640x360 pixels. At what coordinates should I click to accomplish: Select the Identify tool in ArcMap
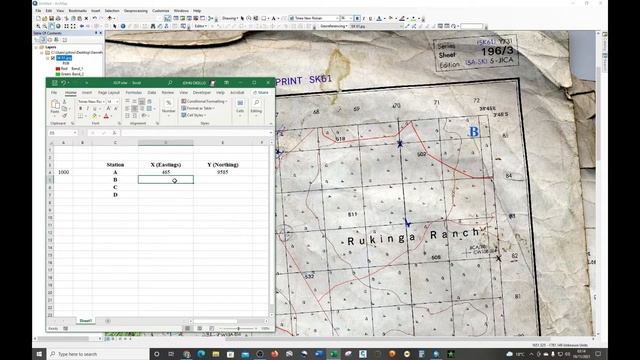click(x=123, y=26)
